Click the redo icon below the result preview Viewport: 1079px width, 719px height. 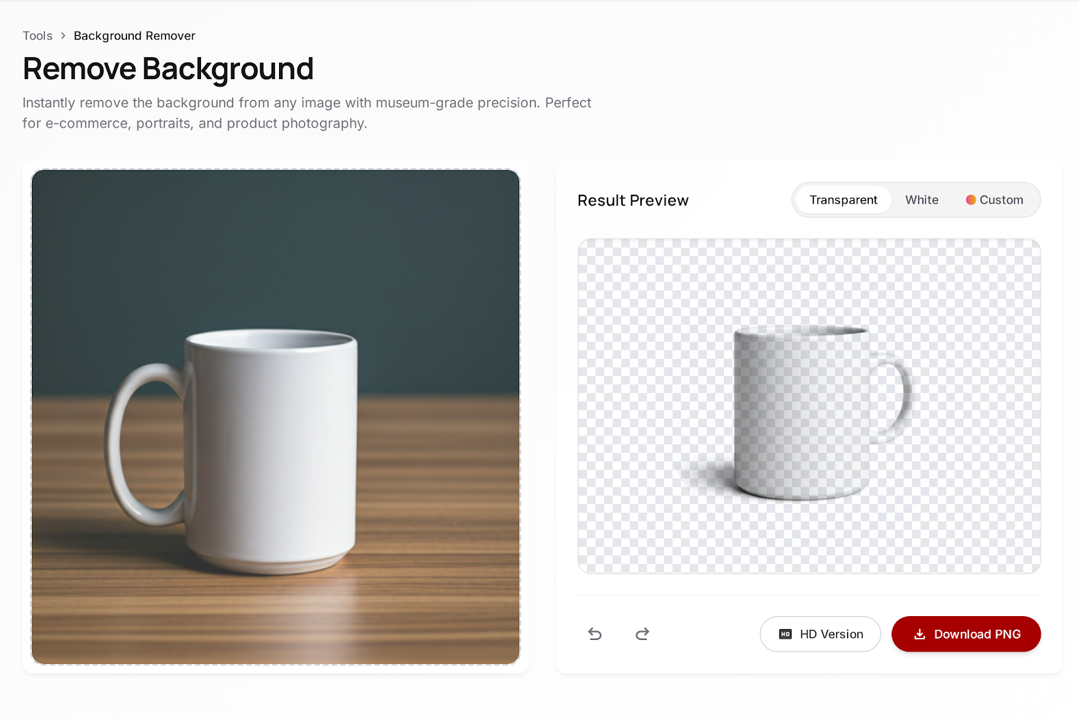tap(642, 634)
